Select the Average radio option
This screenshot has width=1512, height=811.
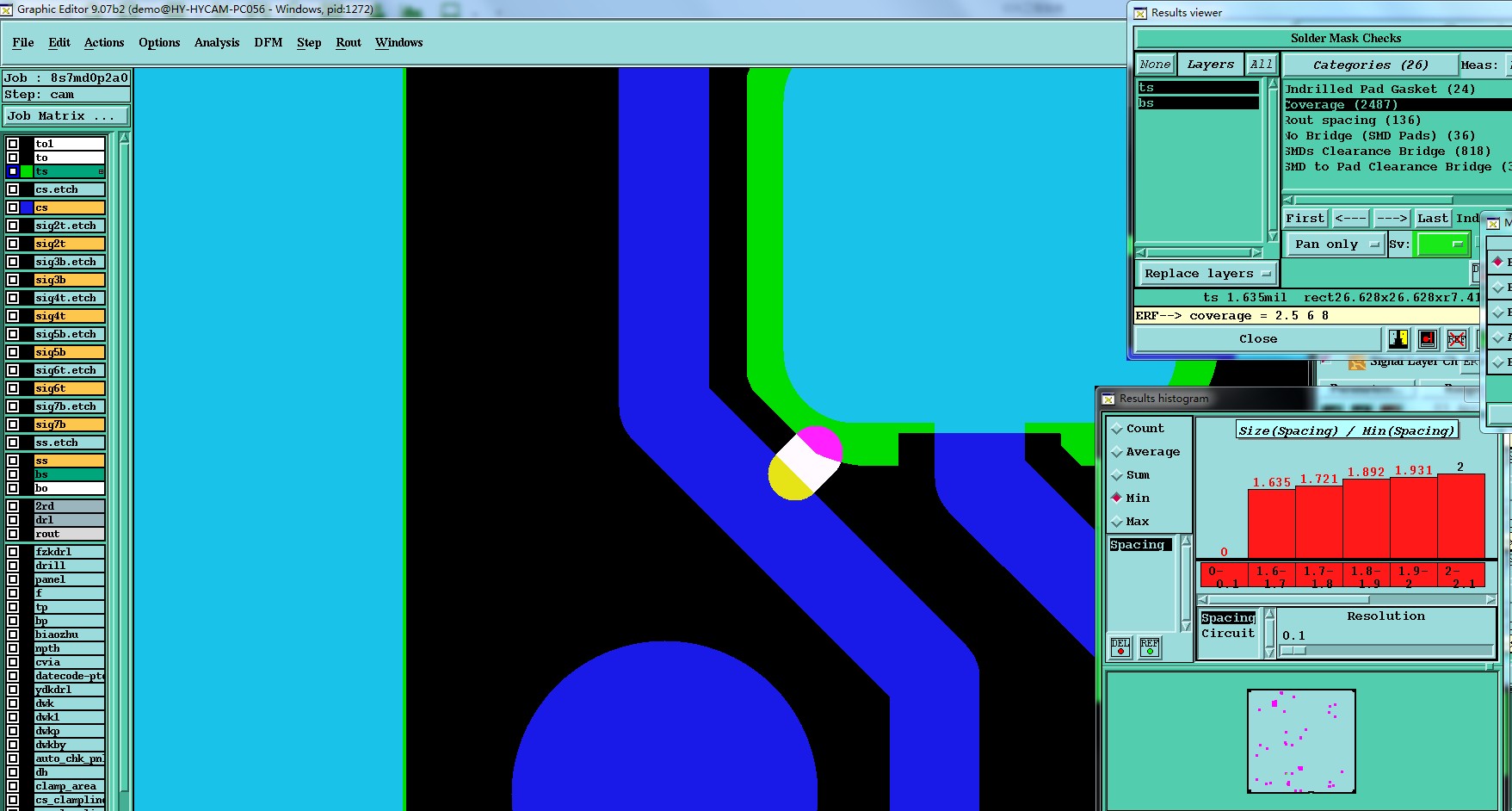tap(1117, 452)
